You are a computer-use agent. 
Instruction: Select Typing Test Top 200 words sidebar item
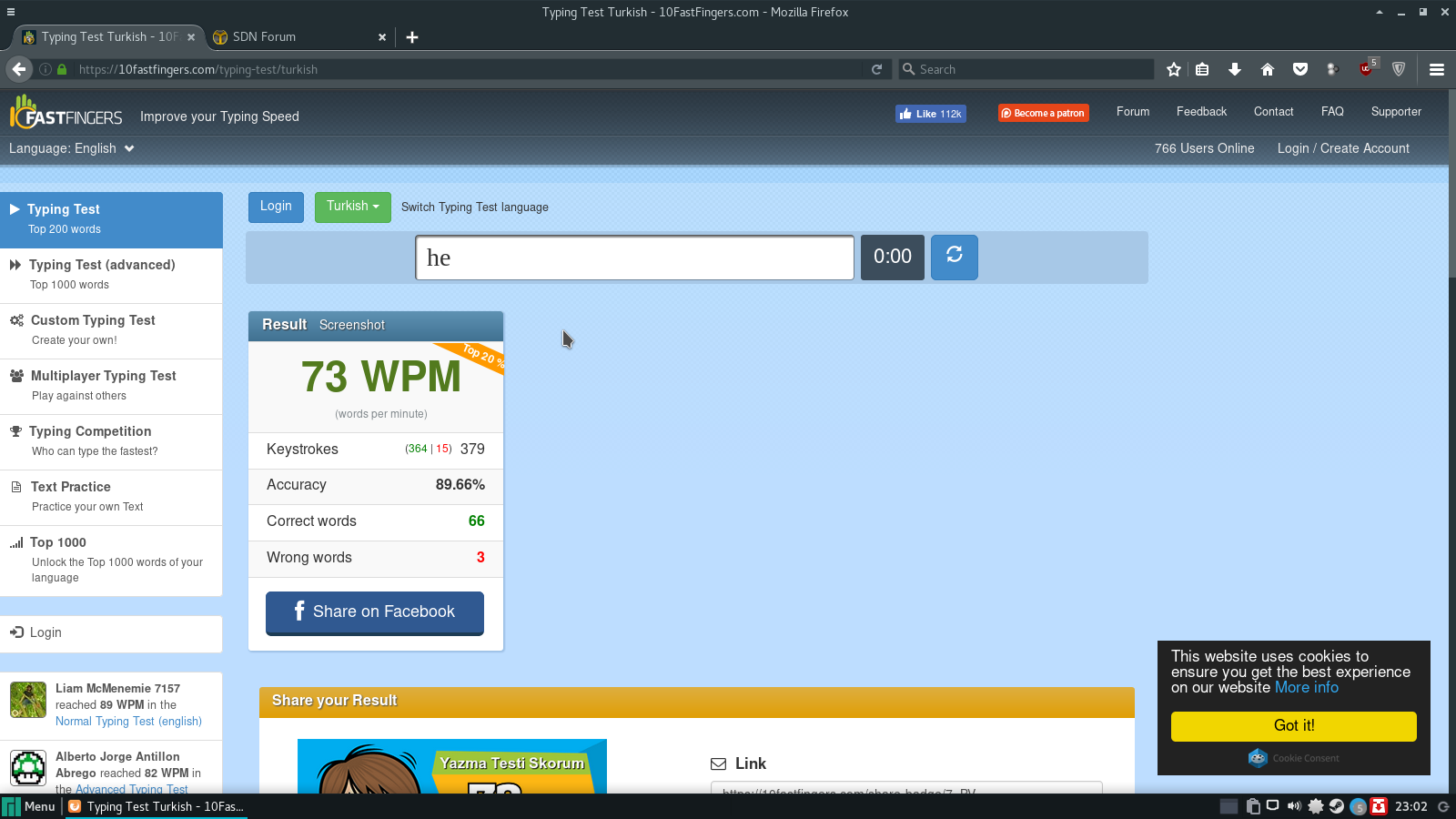click(x=111, y=219)
